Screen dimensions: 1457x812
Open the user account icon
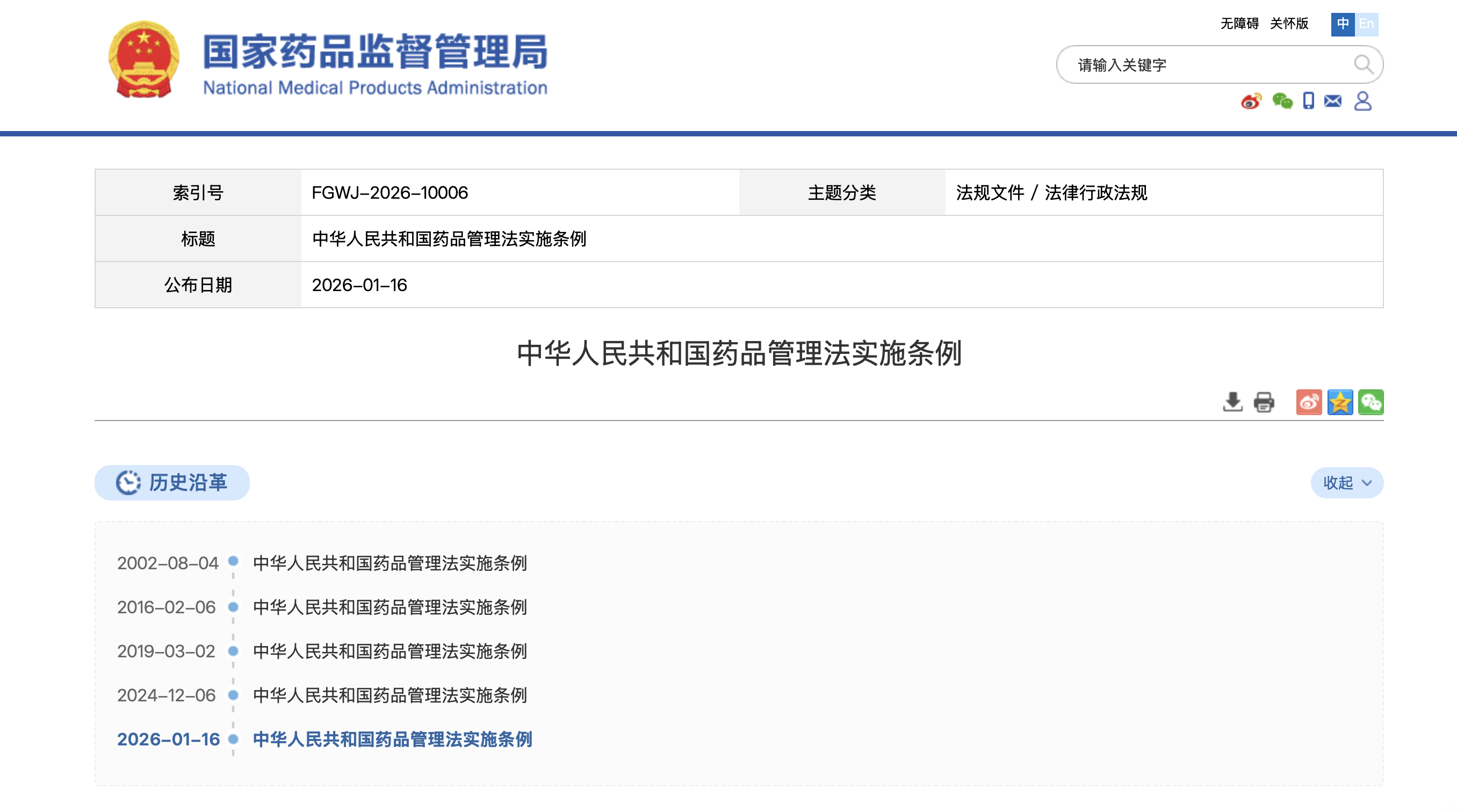point(1362,101)
